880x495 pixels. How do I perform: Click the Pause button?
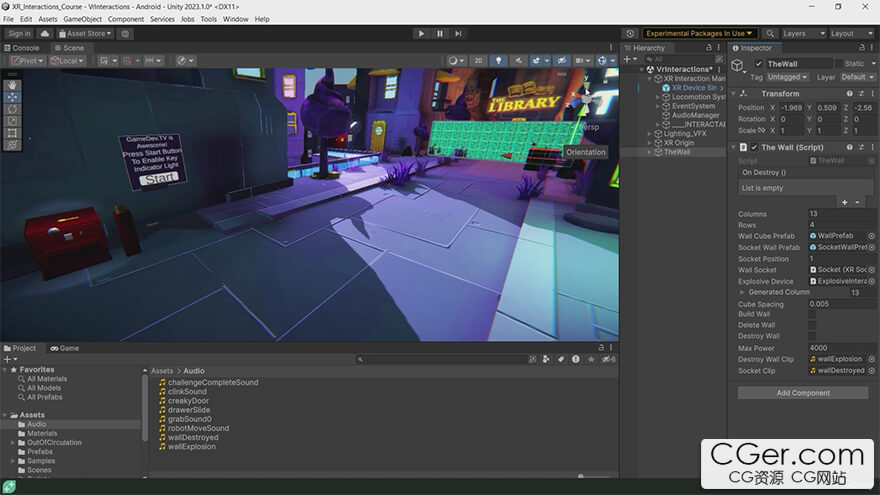click(440, 34)
